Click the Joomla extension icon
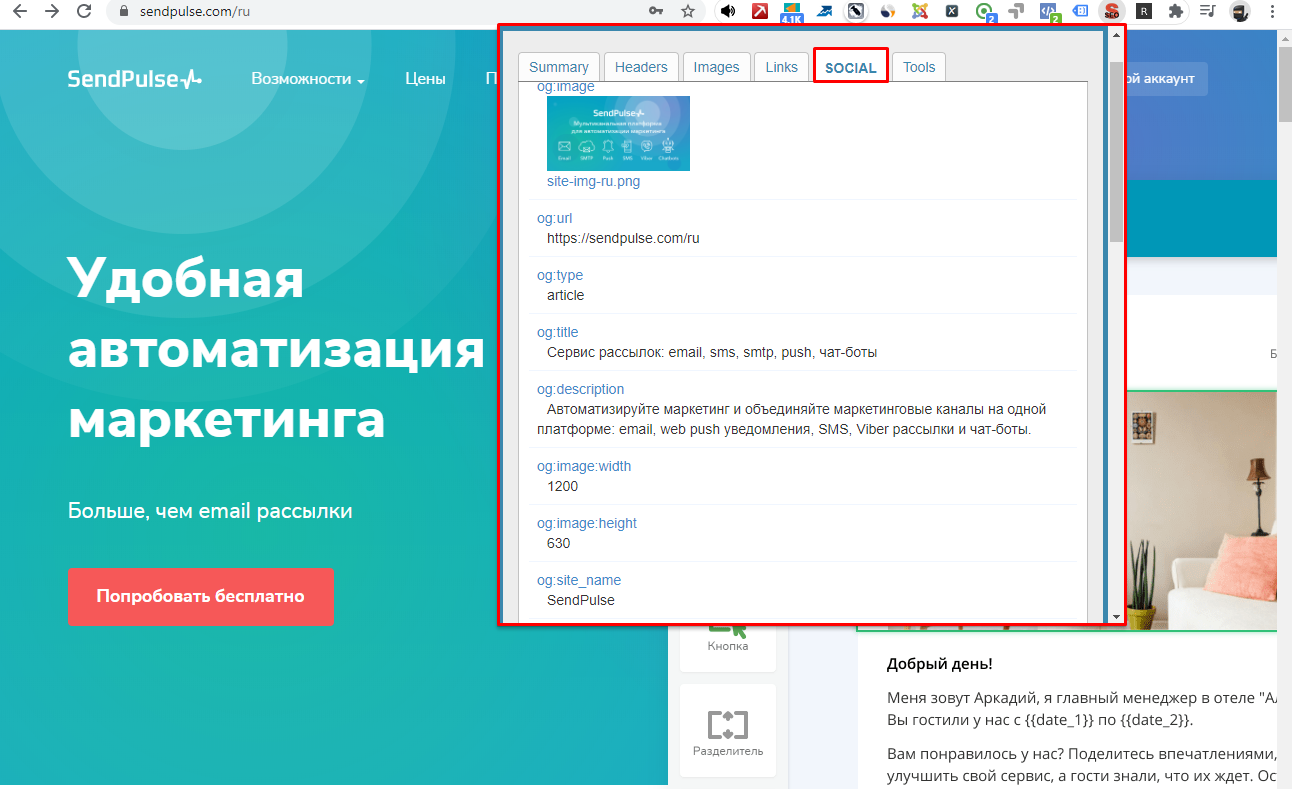The height and width of the screenshot is (789, 1292). click(920, 12)
